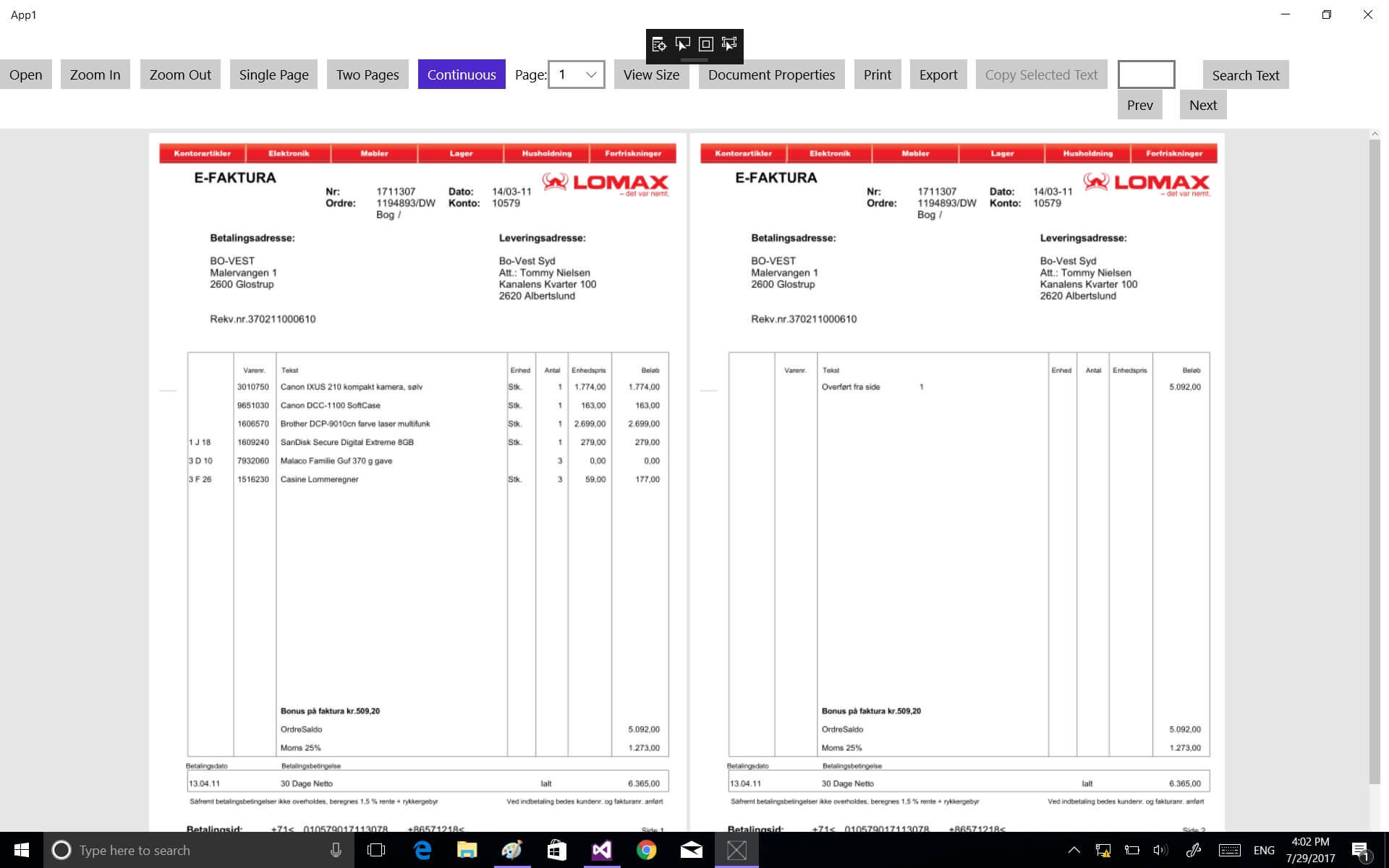Select 'Brother DCP-9010cn farve laser multifunk' row text
The width and height of the screenshot is (1389, 868).
[355, 424]
